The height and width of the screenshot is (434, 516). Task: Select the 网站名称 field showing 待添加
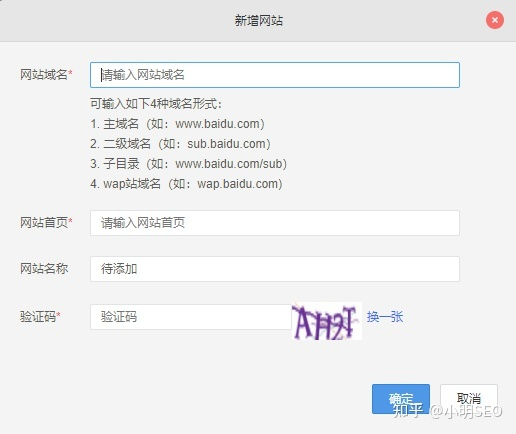[275, 269]
